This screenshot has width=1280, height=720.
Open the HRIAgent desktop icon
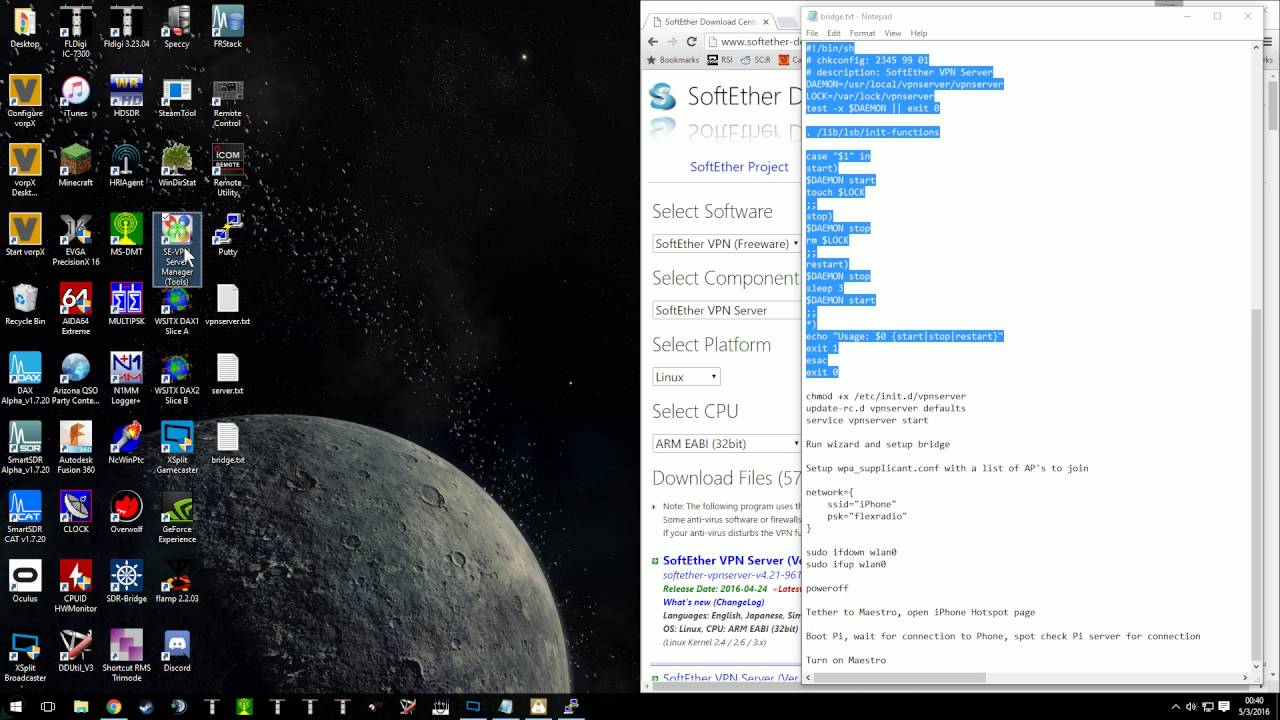point(126,166)
